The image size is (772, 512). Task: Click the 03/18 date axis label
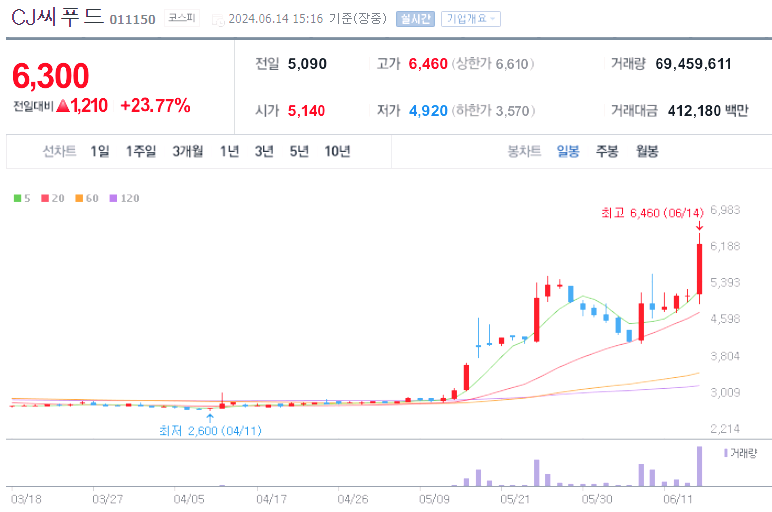[26, 499]
